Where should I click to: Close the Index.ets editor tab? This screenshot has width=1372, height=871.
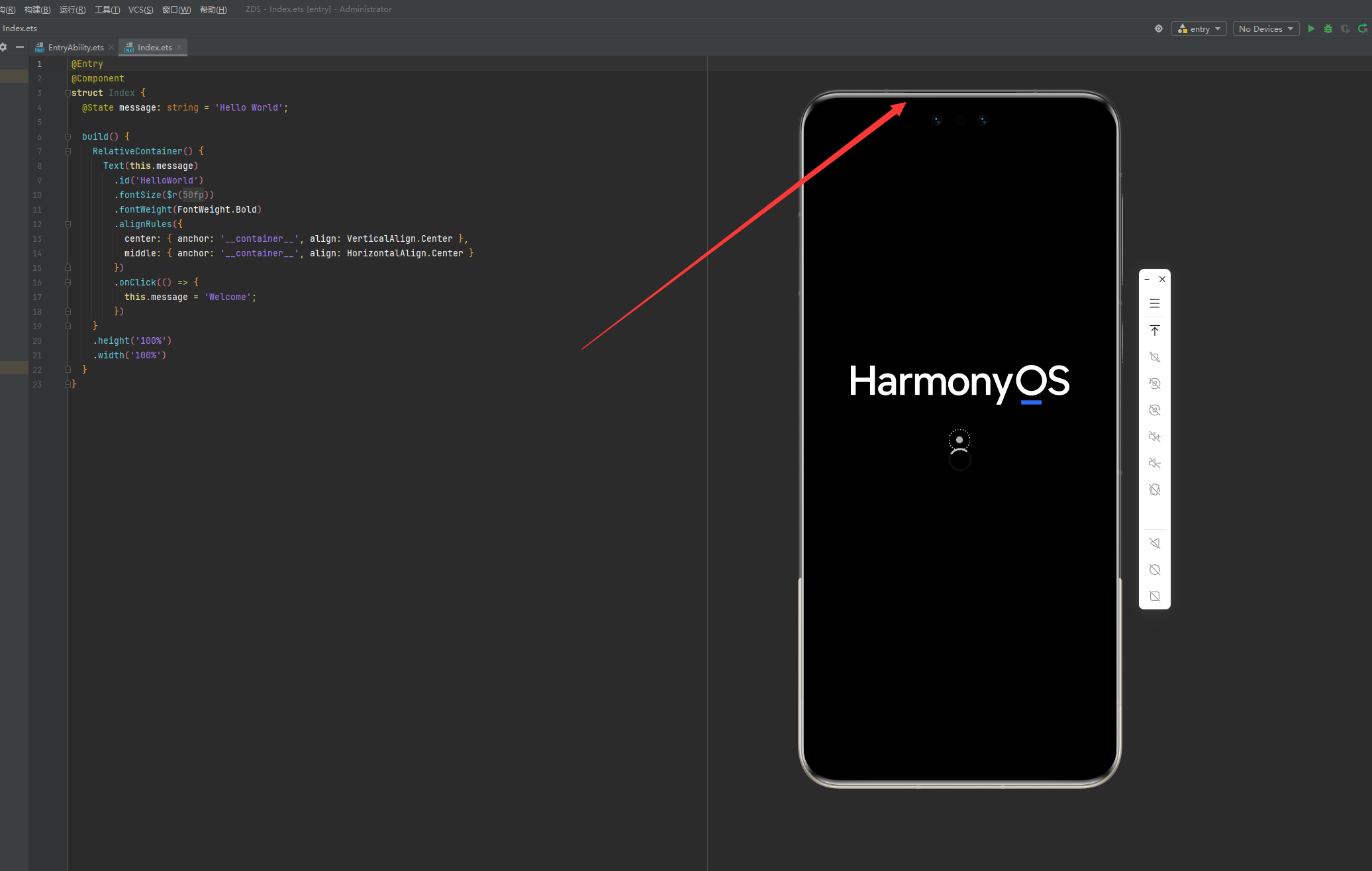(179, 47)
